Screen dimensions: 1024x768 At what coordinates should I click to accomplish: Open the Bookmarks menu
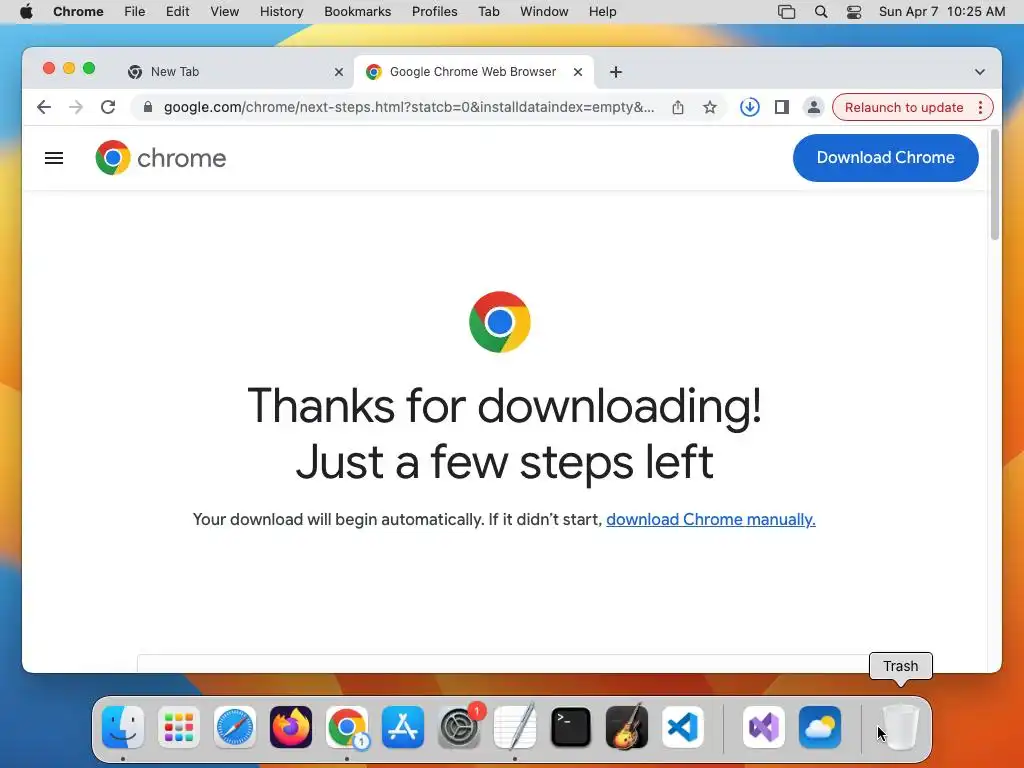(x=357, y=12)
